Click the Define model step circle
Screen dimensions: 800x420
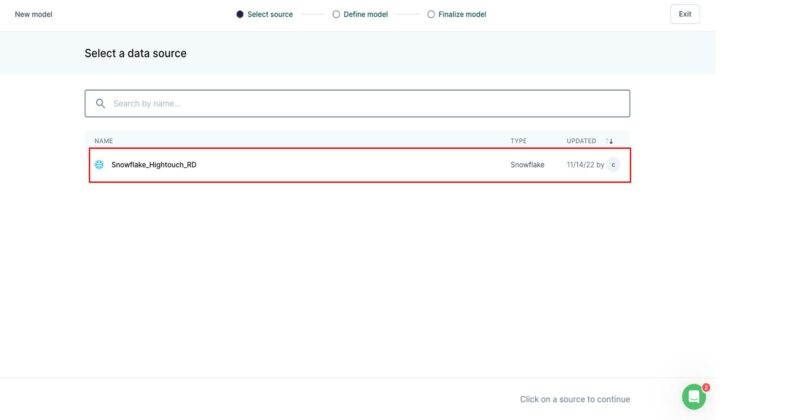click(336, 15)
